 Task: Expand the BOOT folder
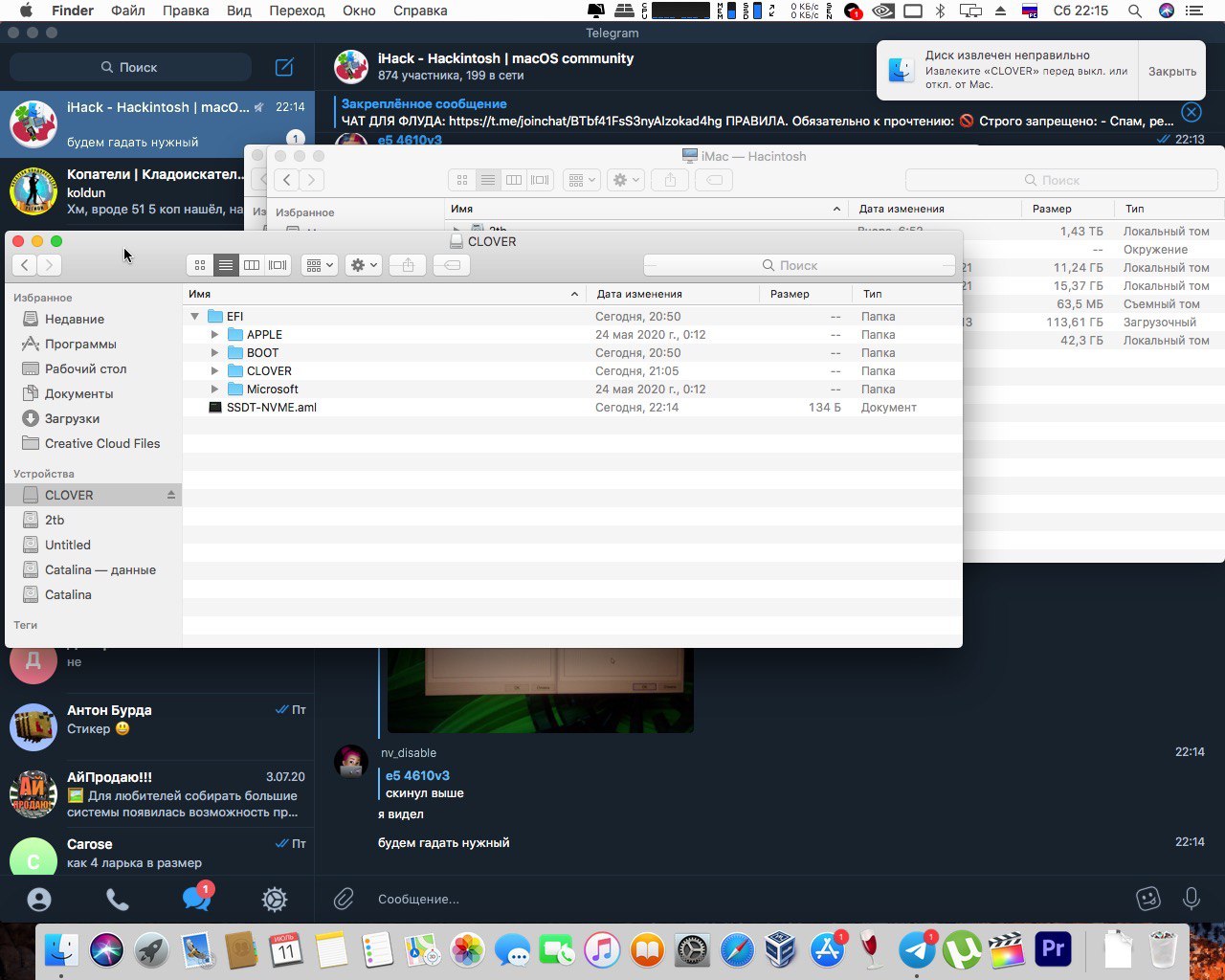point(215,352)
